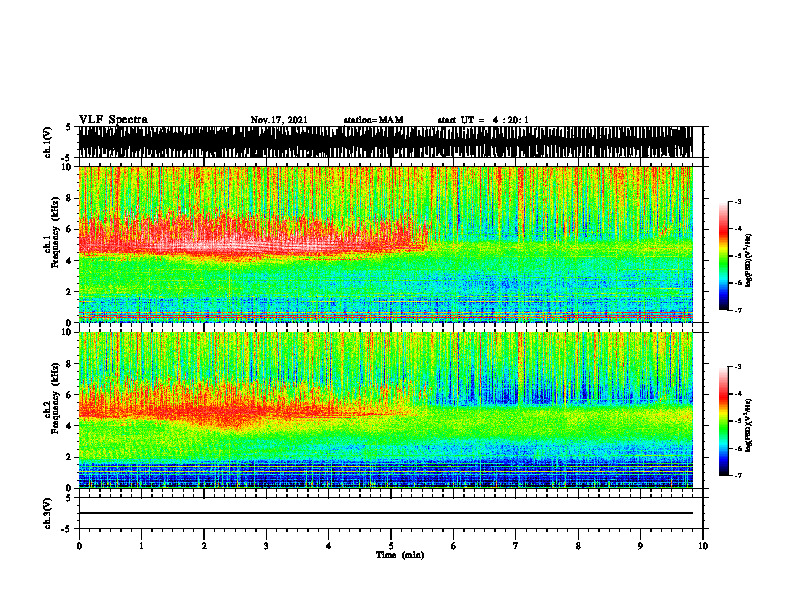Click the "10" tick on ch.2 frequency axis
792x612 pixels.
click(68, 333)
